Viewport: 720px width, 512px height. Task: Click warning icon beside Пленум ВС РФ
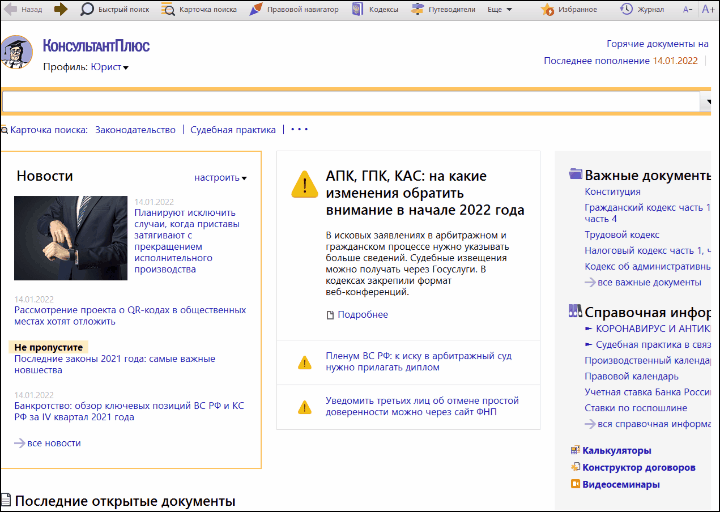point(304,362)
